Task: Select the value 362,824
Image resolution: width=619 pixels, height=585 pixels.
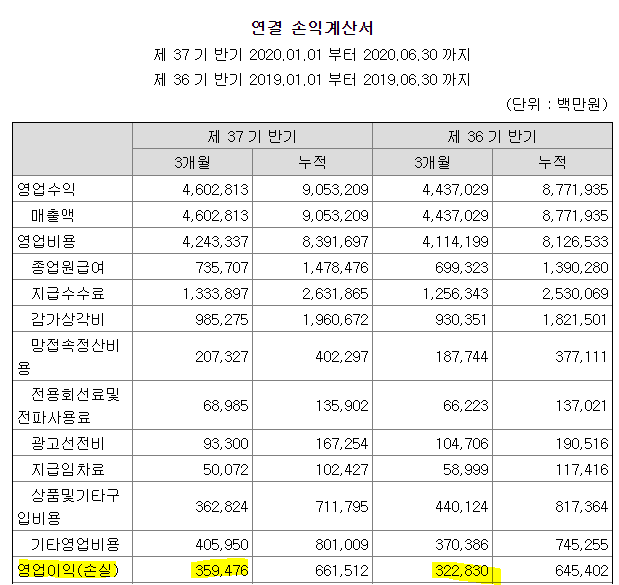Action: click(222, 507)
